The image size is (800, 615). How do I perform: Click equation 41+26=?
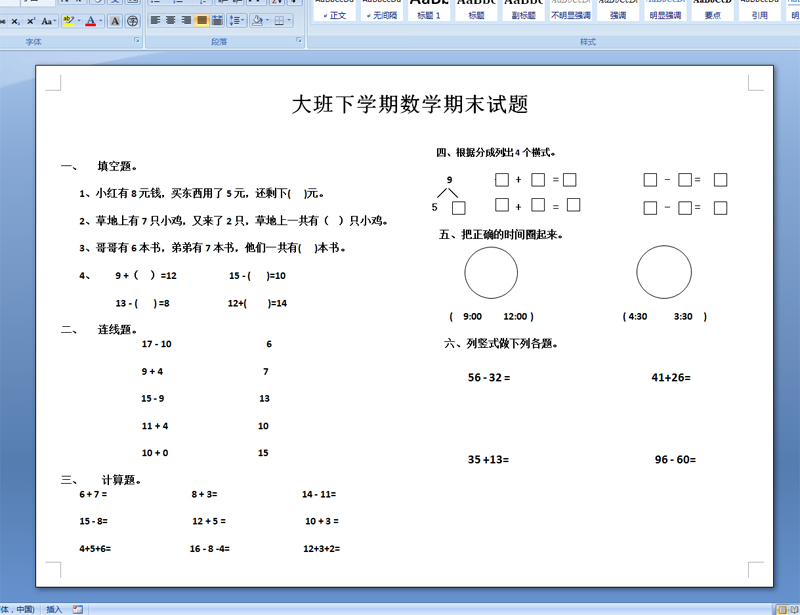[x=671, y=378]
